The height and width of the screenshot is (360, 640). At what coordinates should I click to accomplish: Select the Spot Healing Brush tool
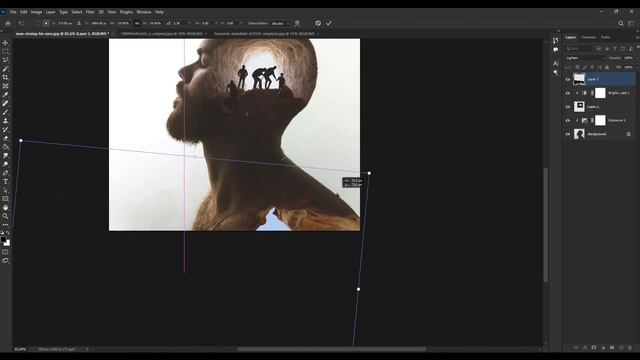(5, 104)
